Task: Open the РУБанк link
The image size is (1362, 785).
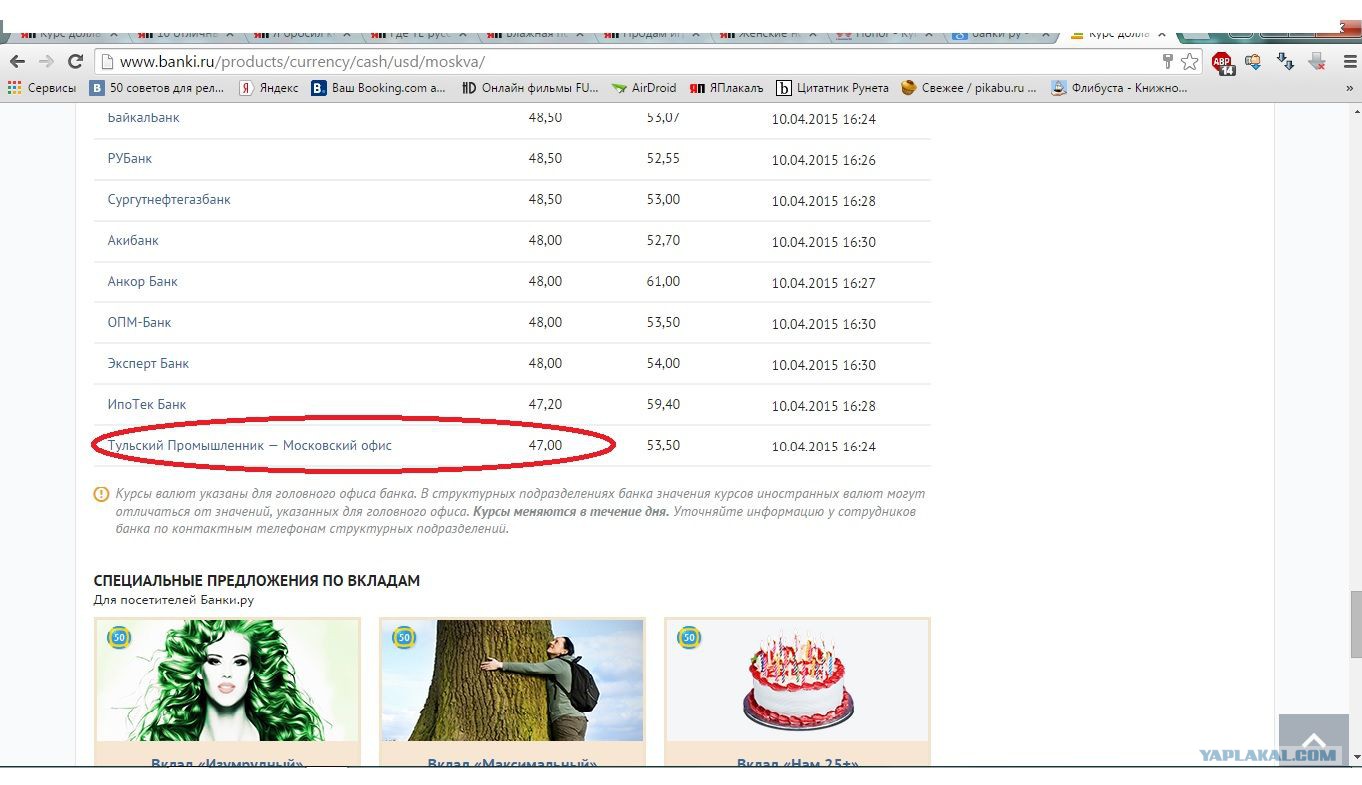Action: [x=130, y=159]
